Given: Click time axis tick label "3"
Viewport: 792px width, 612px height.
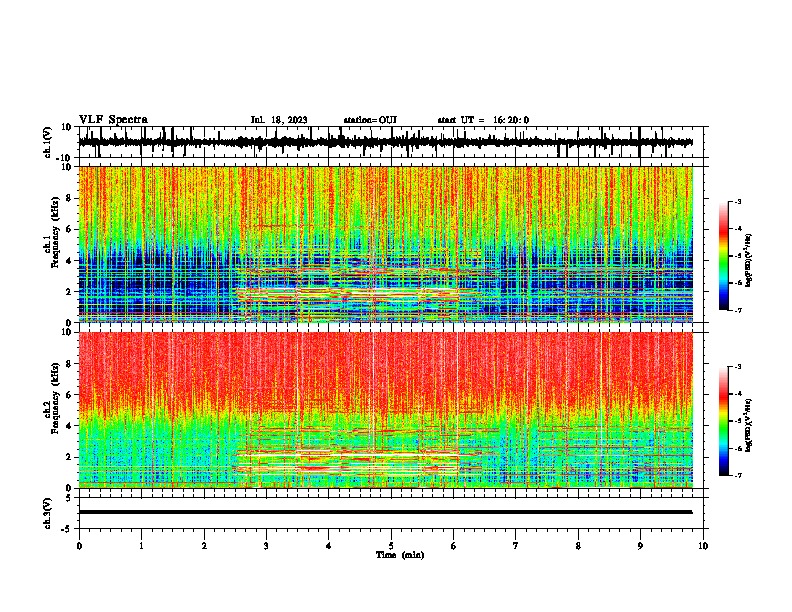Looking at the screenshot, I should [x=266, y=546].
